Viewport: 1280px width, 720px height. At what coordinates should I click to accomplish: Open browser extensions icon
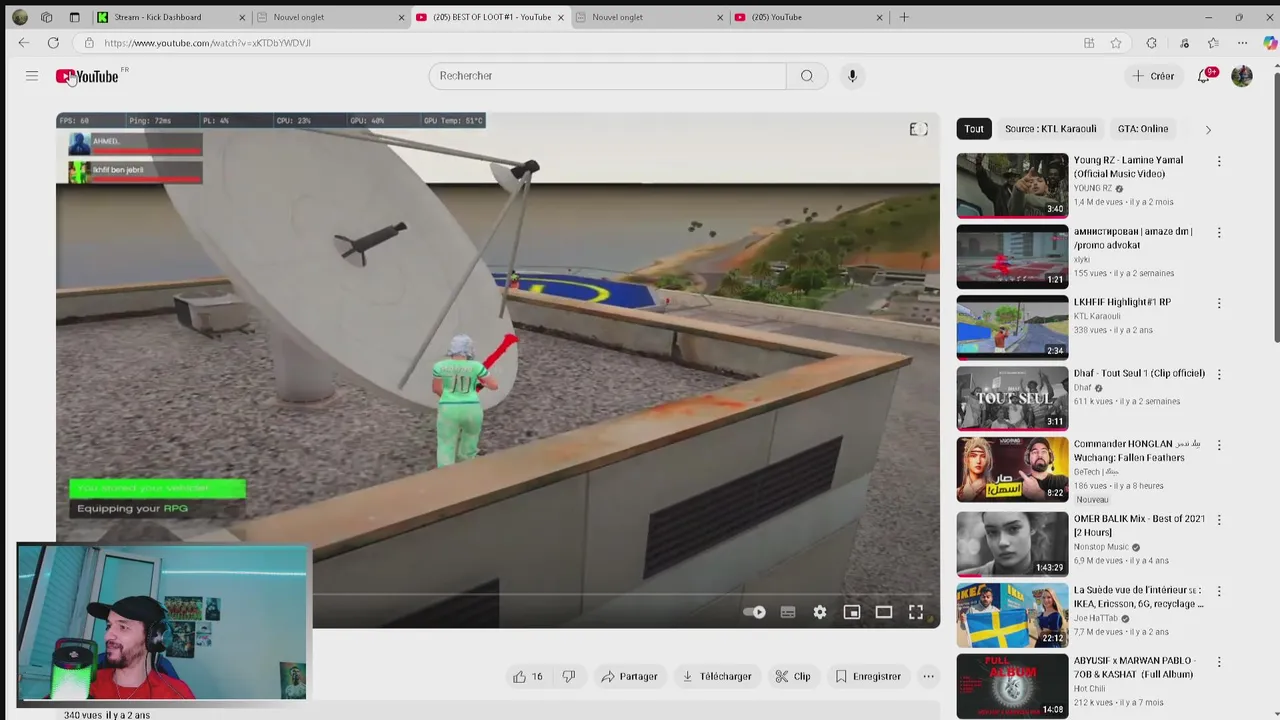tap(1152, 43)
